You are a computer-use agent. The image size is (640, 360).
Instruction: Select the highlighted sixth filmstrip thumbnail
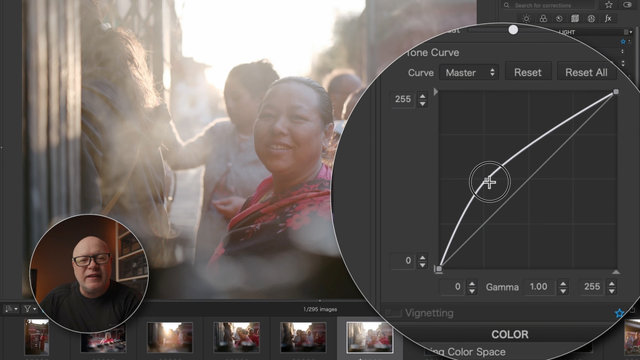(370, 337)
